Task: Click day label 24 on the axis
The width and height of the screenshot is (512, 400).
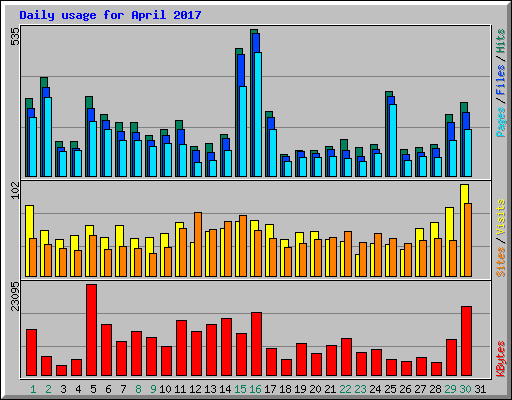Action: pos(375,389)
